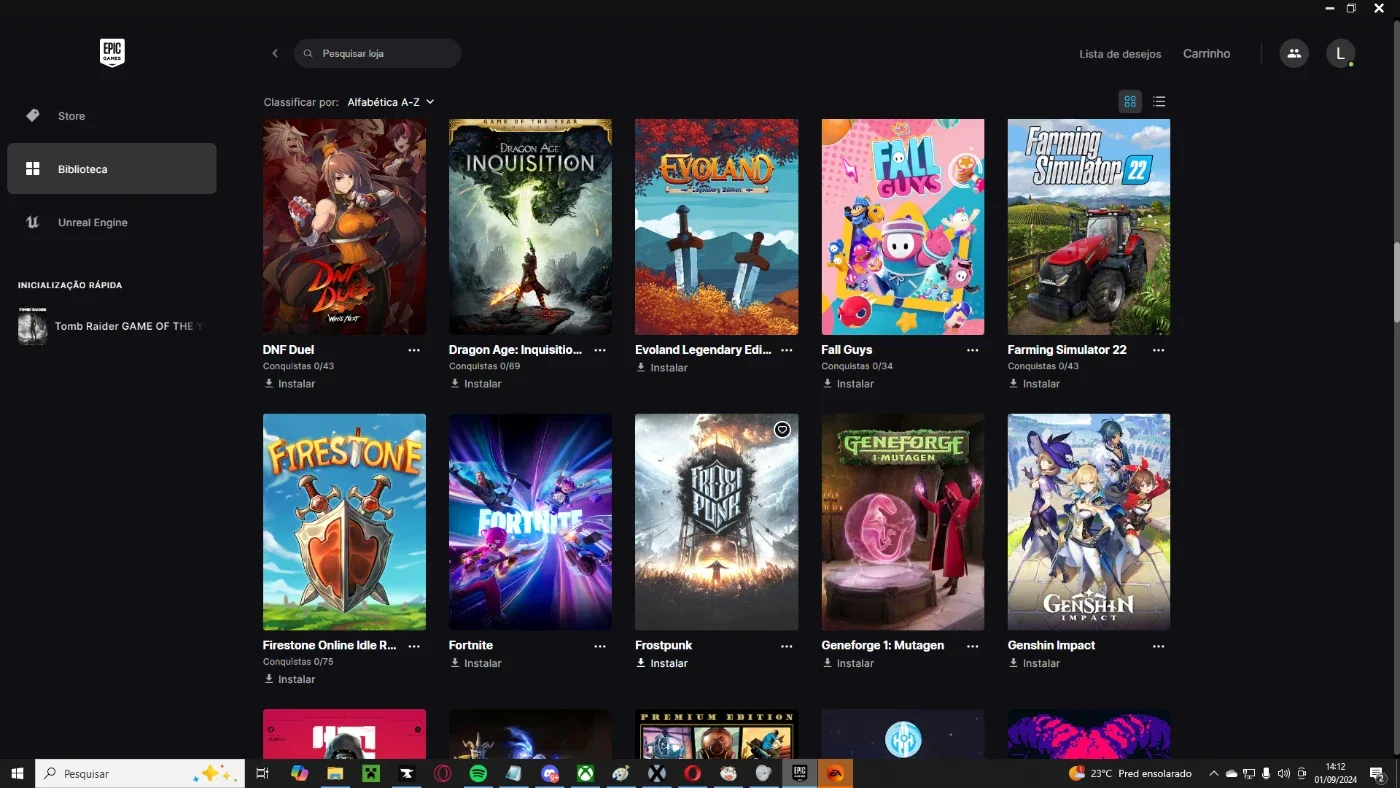Open options menu for Frostpunk
Viewport: 1400px width, 788px height.
coord(787,646)
